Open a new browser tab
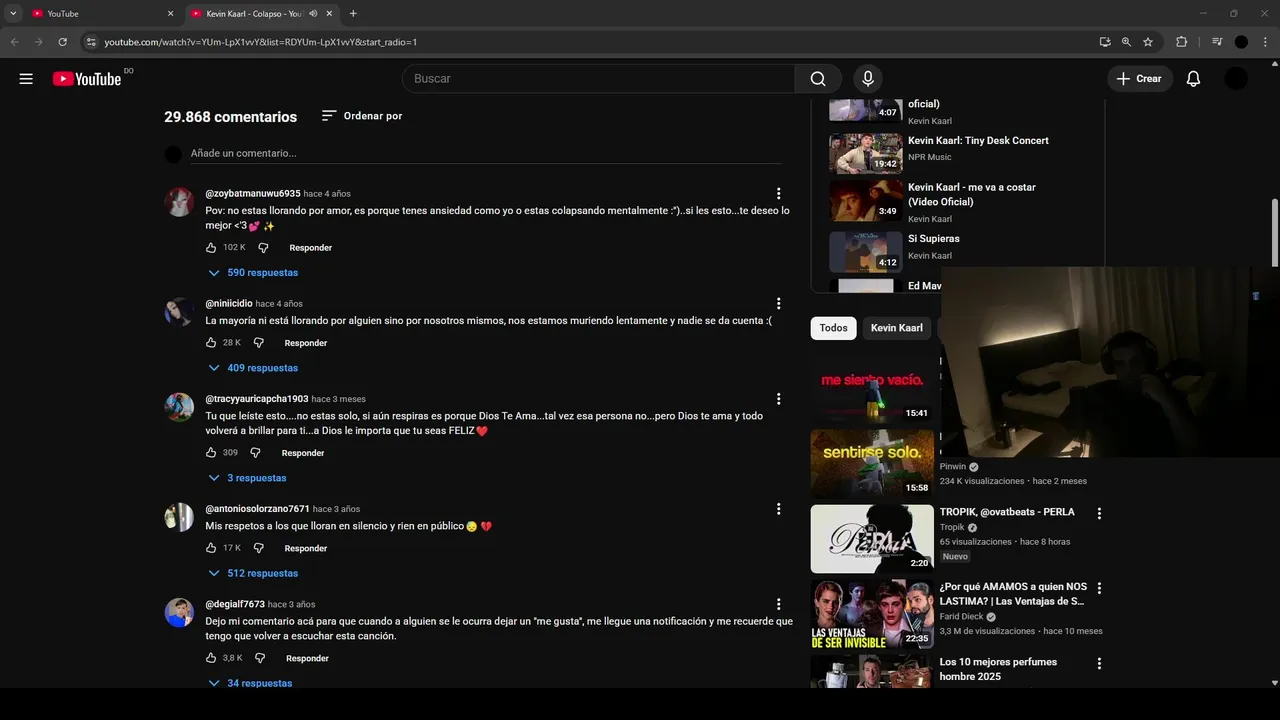 coord(353,14)
